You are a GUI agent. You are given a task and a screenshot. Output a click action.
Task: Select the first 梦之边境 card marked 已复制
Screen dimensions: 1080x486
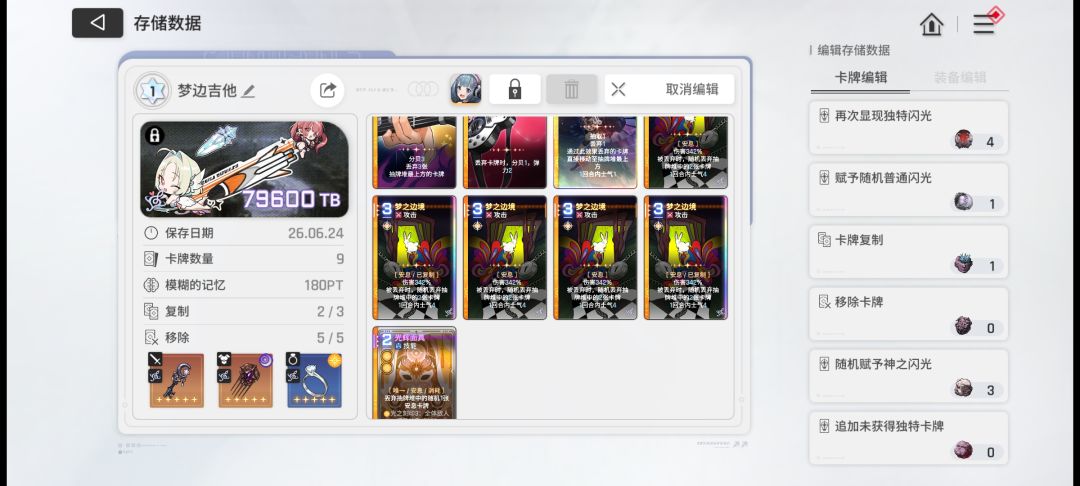click(x=415, y=257)
